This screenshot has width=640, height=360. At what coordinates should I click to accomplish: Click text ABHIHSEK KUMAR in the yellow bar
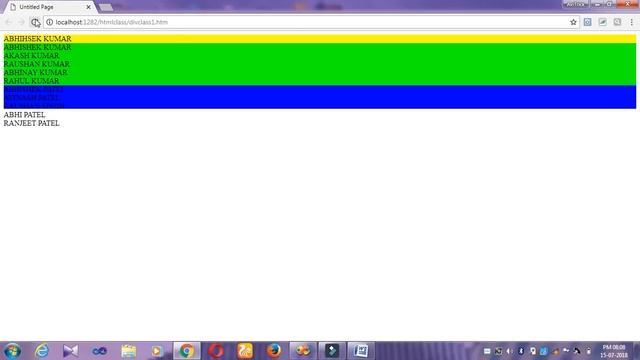(x=37, y=39)
